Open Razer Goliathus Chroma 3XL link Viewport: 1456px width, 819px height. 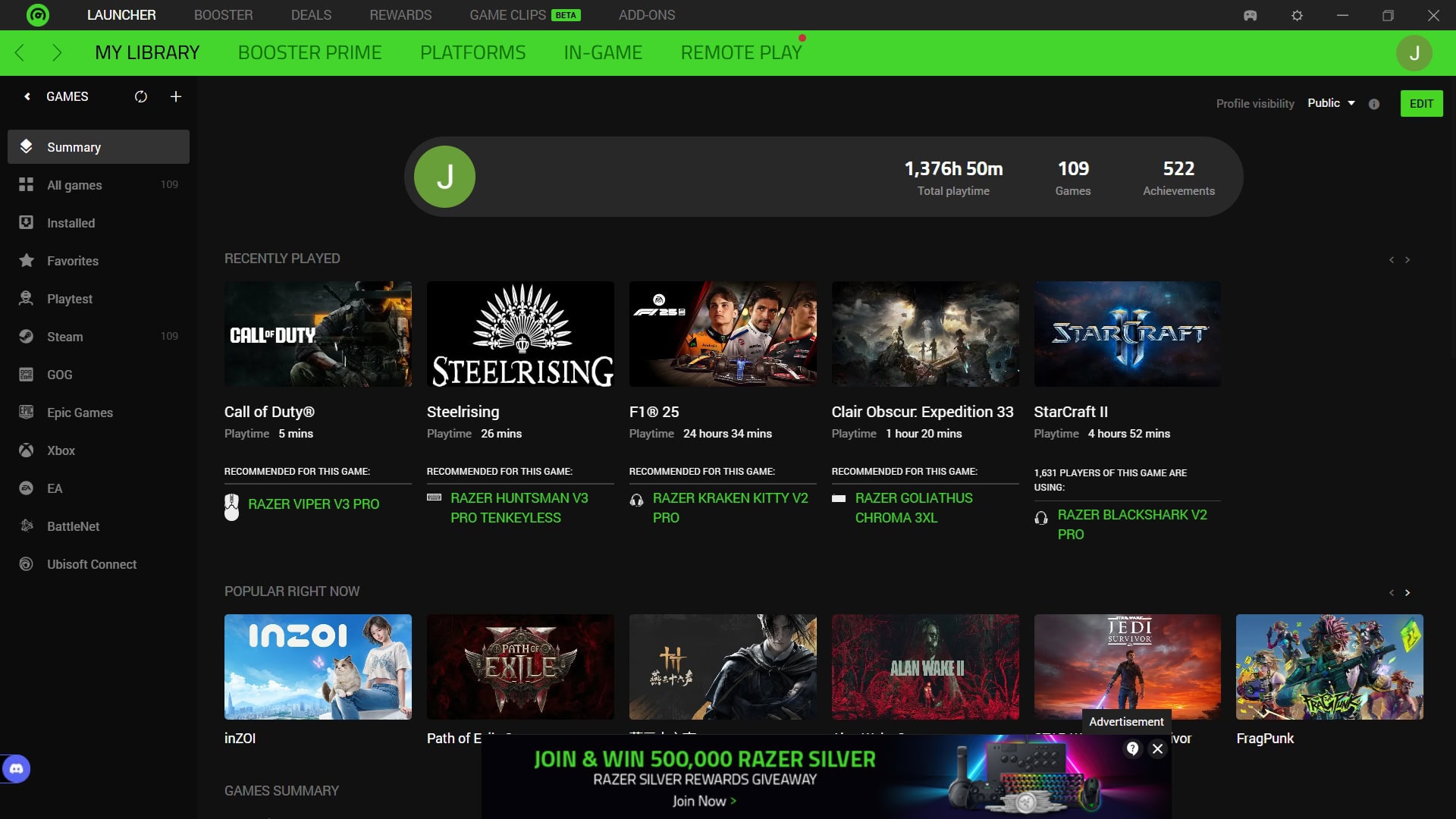[x=914, y=508]
